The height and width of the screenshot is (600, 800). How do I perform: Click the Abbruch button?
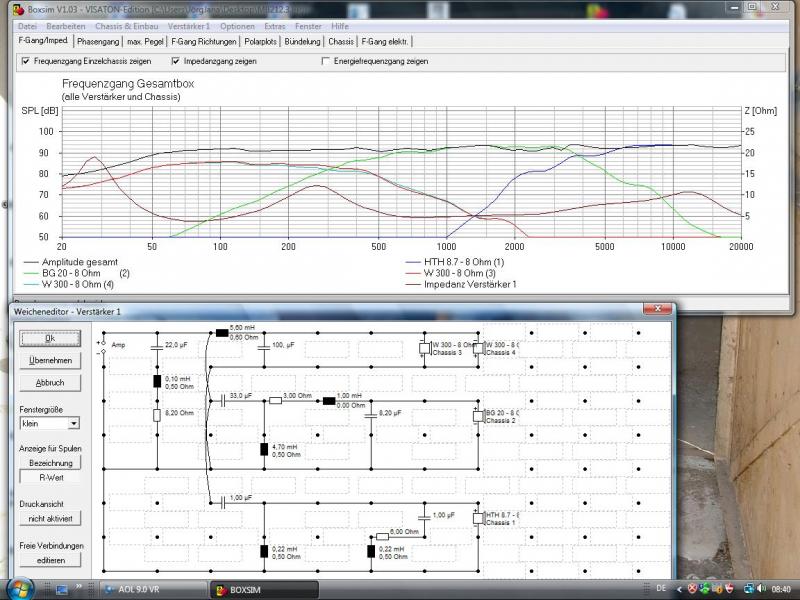coord(50,383)
